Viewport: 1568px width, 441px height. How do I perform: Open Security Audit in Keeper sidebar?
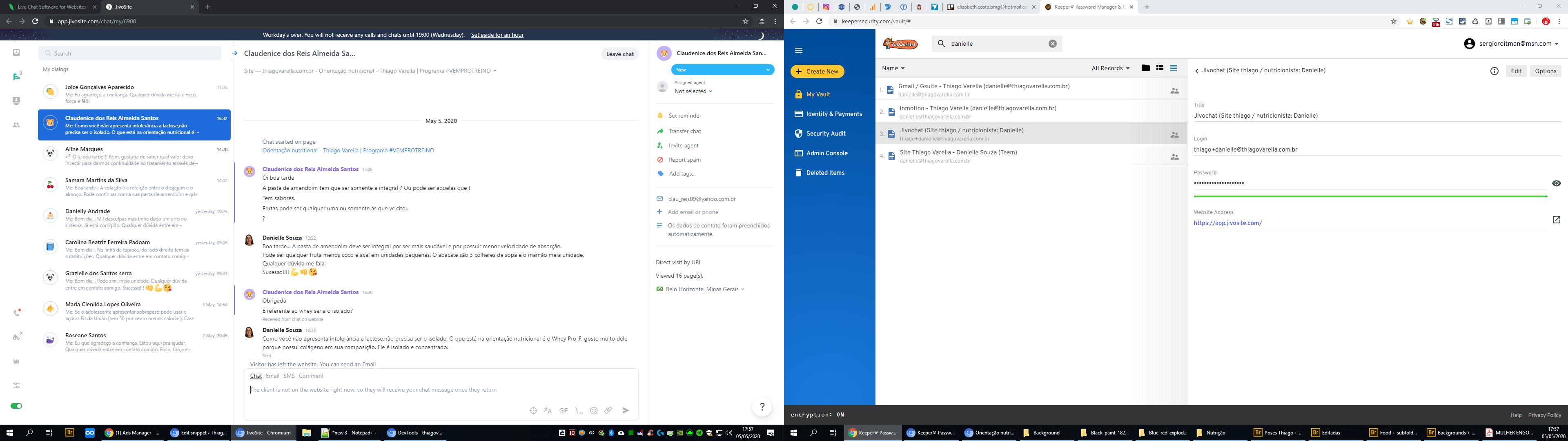tap(825, 134)
